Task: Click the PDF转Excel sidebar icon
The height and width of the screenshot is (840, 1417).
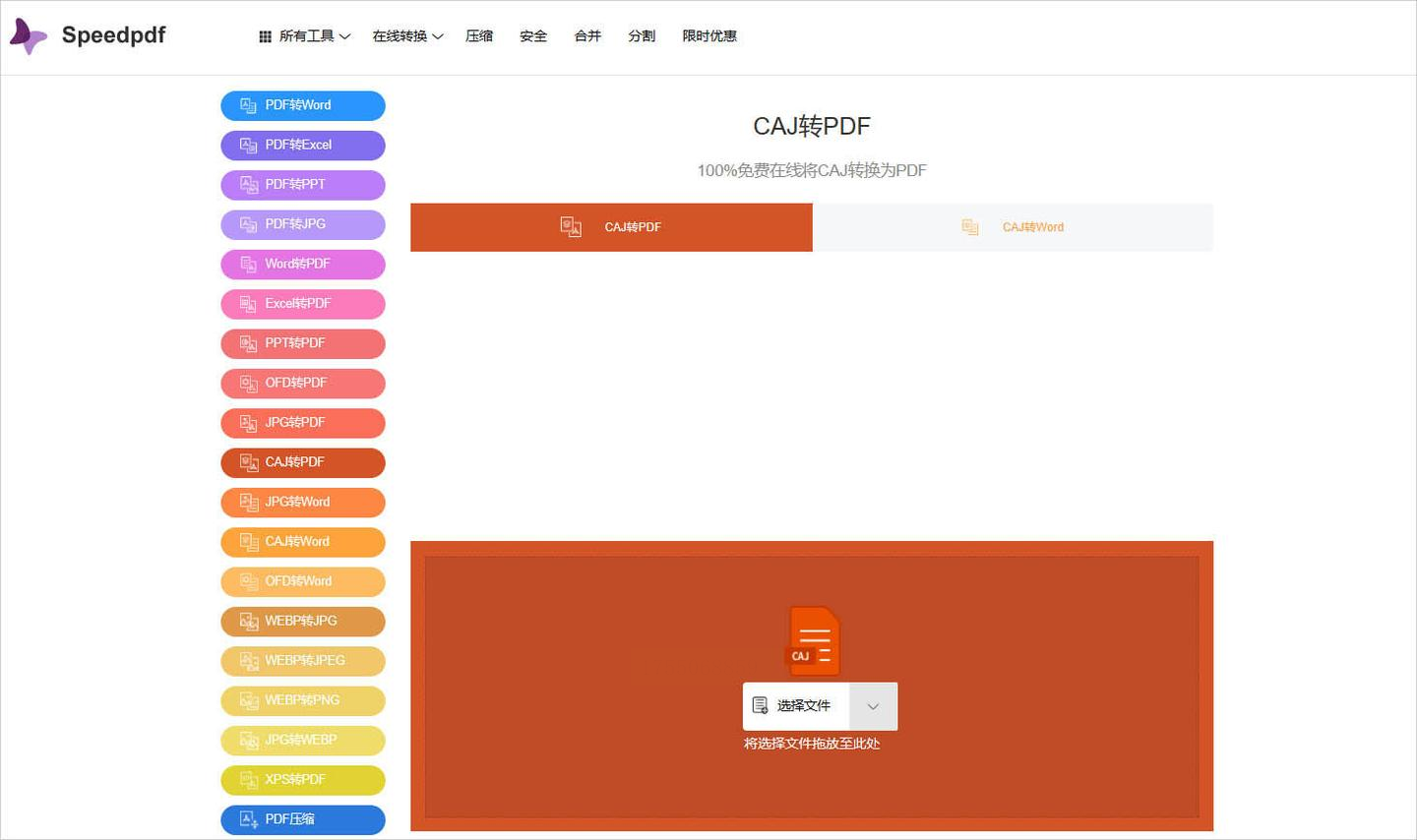Action: coord(249,146)
